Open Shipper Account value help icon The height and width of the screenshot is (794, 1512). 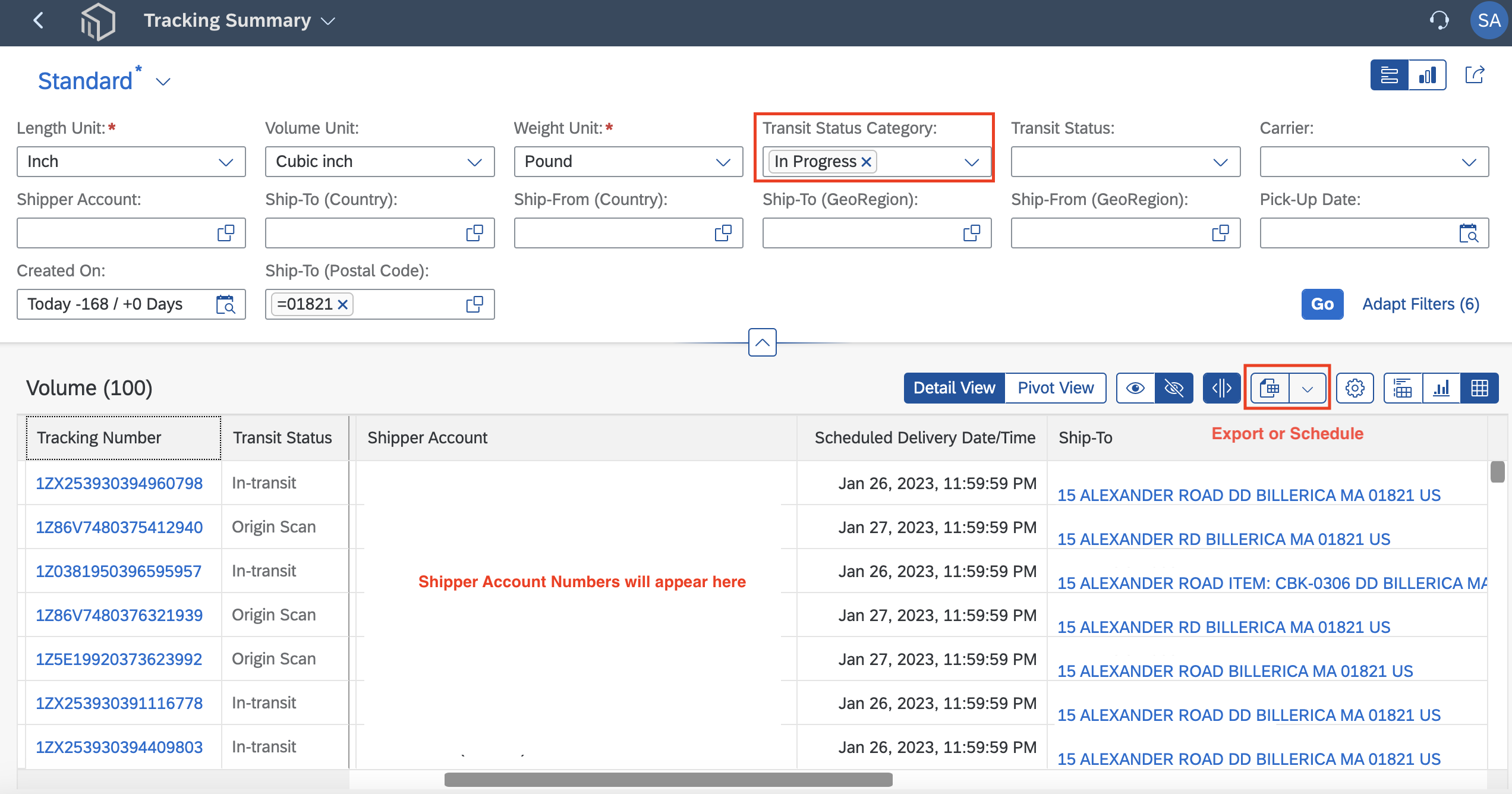226,234
